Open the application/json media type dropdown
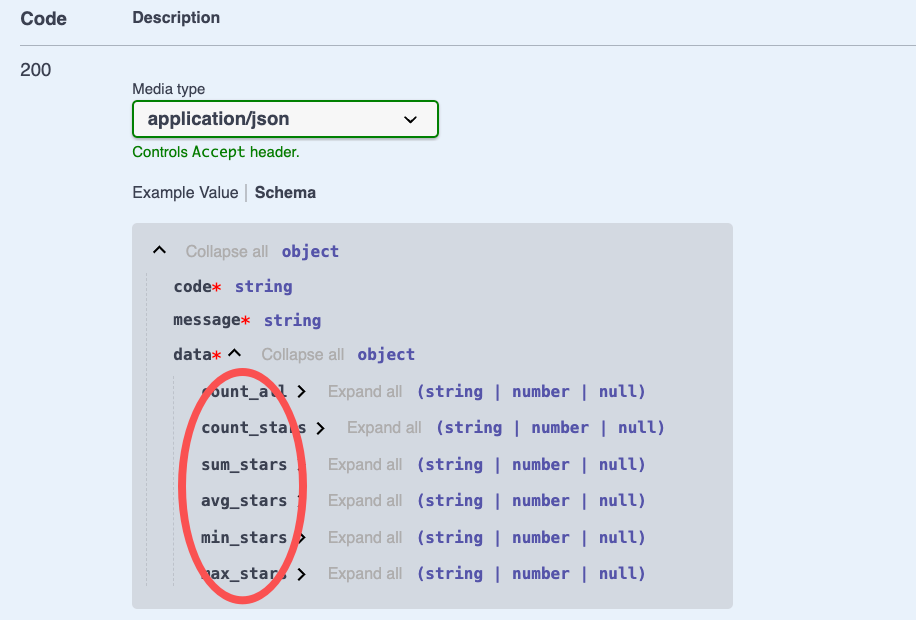 point(285,119)
